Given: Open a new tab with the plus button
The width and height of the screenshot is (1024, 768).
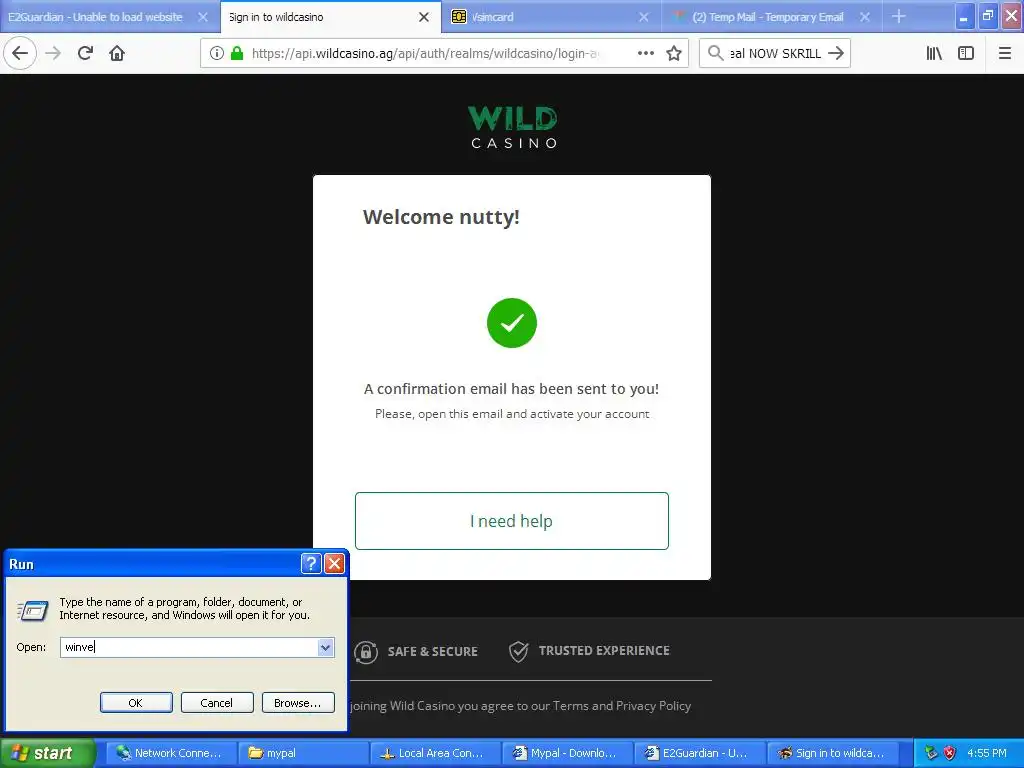Looking at the screenshot, I should click(x=899, y=17).
